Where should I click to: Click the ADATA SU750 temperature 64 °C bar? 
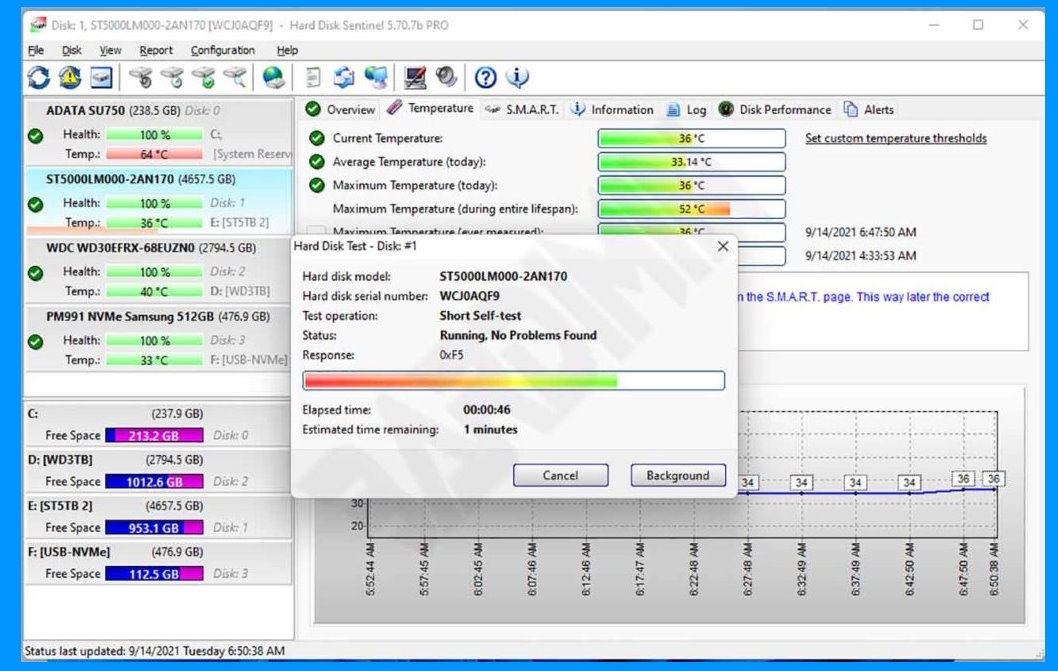click(x=155, y=155)
